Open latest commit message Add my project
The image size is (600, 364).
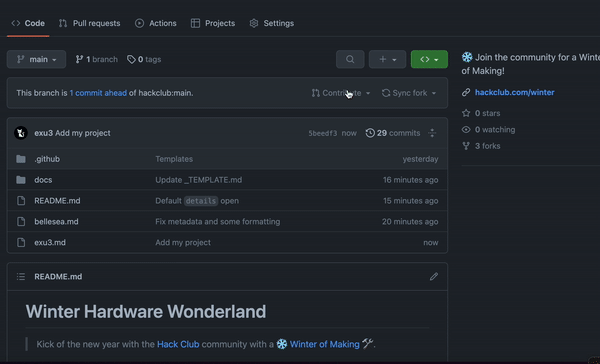(x=83, y=133)
